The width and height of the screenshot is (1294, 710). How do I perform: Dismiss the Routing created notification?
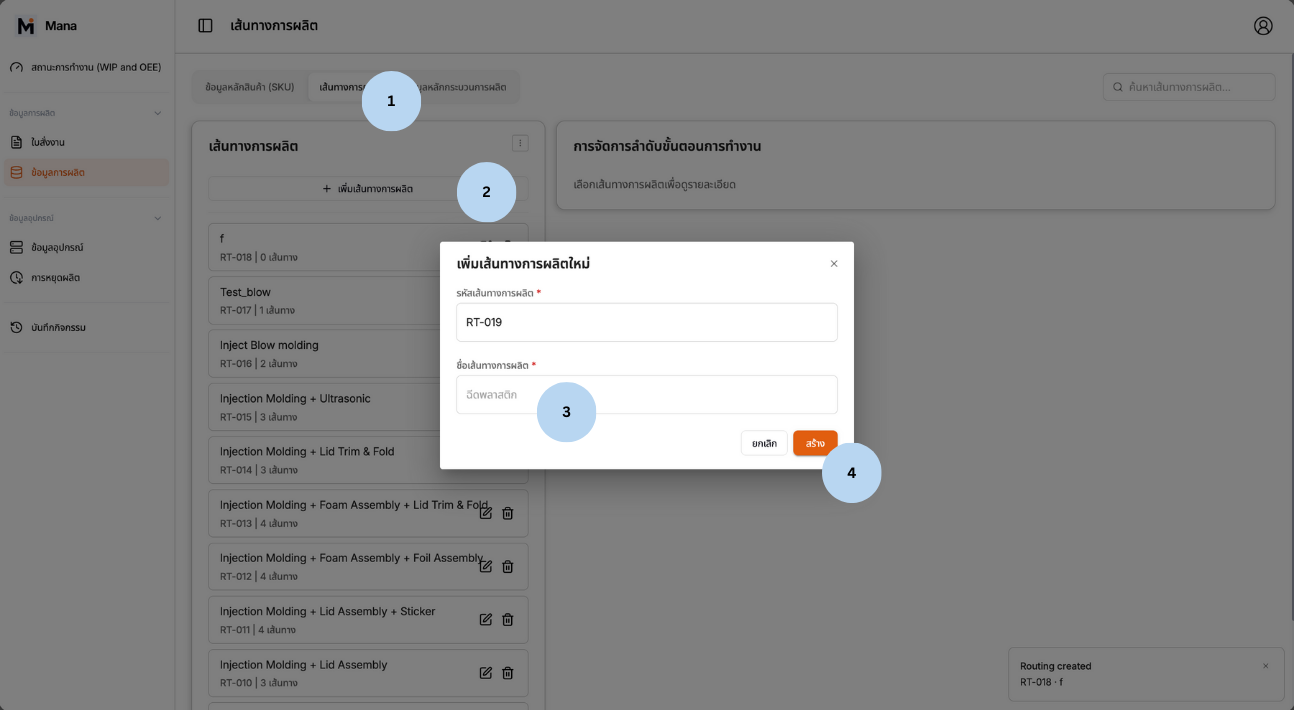tap(1265, 666)
